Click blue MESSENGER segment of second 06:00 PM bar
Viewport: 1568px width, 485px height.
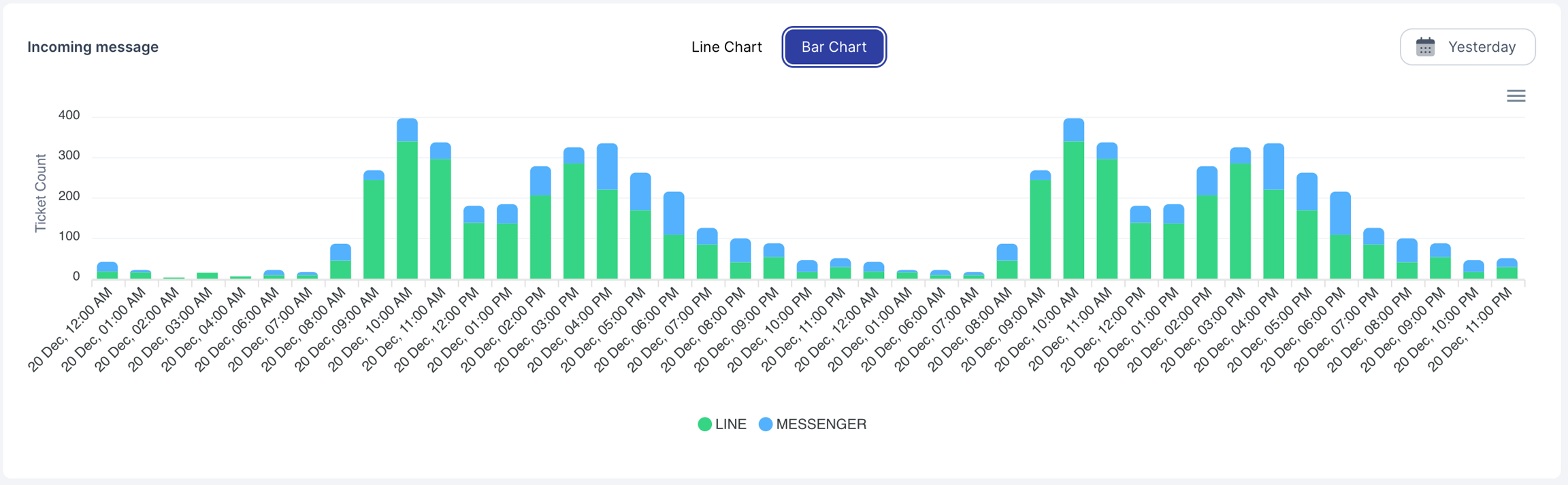pos(1340,214)
